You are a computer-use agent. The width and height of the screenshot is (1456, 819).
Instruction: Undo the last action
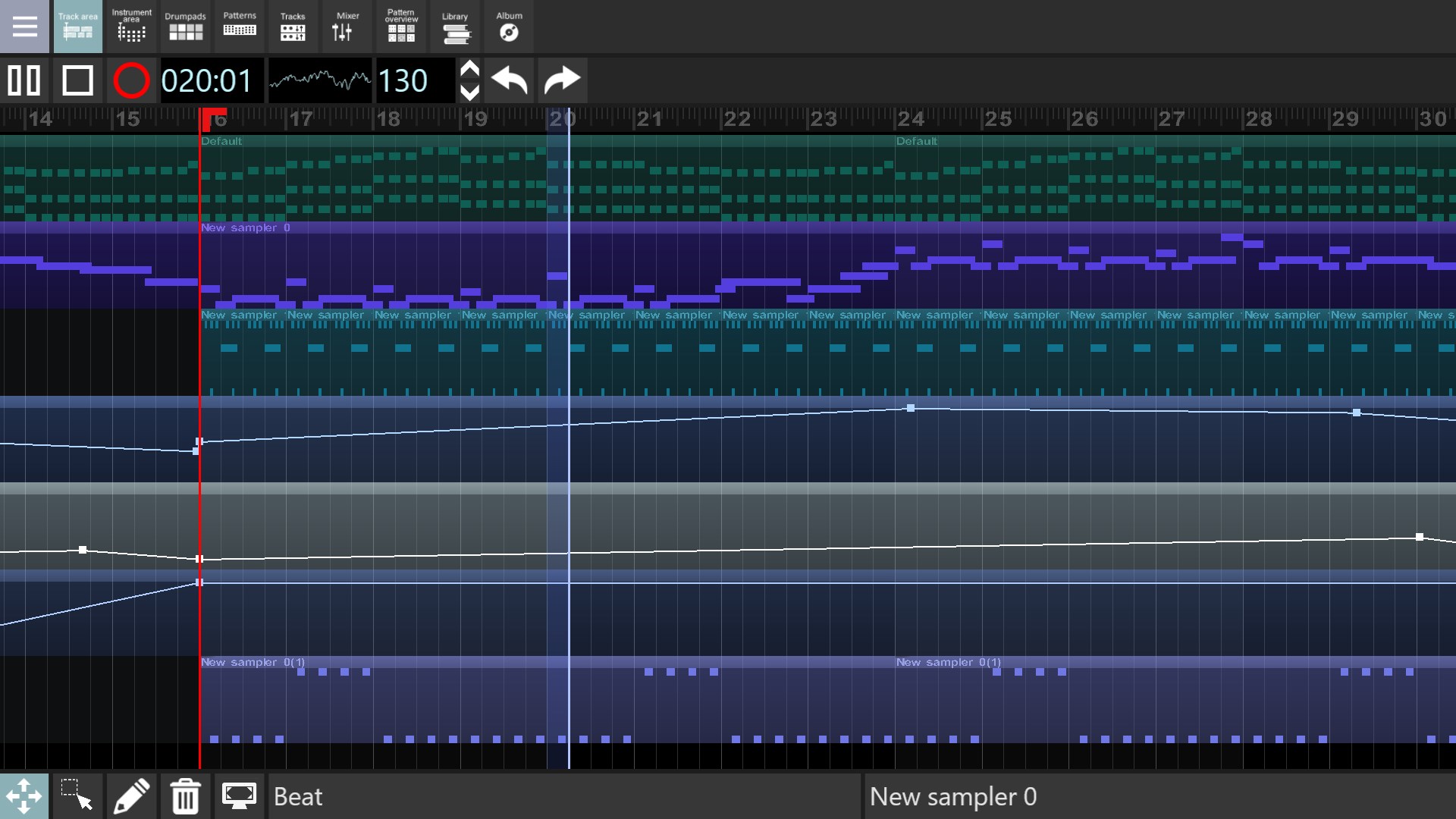point(509,80)
